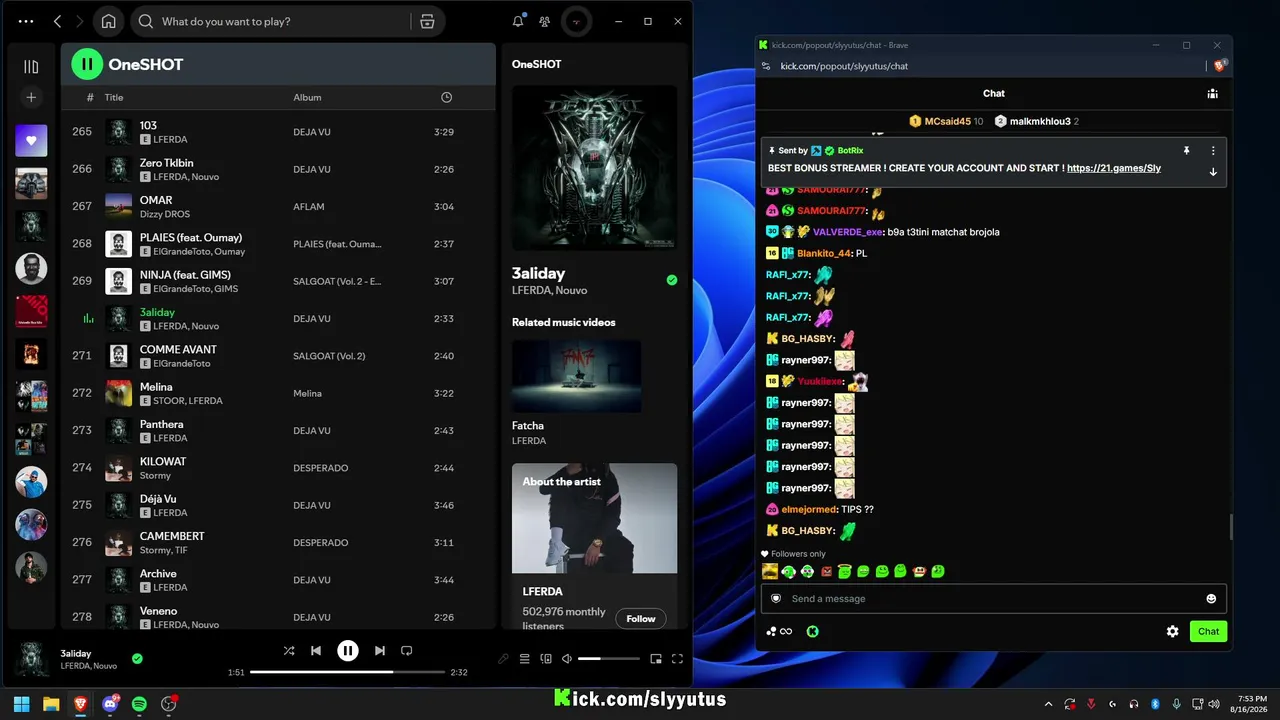Open Spotify three-dot menu
The image size is (1280, 720).
26,21
